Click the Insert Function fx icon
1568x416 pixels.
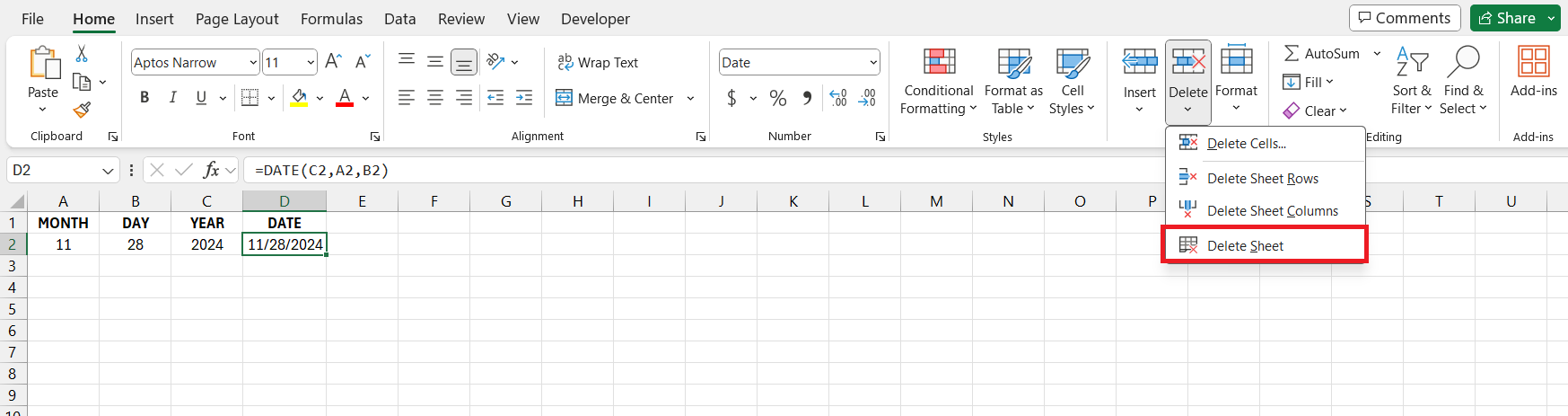[211, 170]
